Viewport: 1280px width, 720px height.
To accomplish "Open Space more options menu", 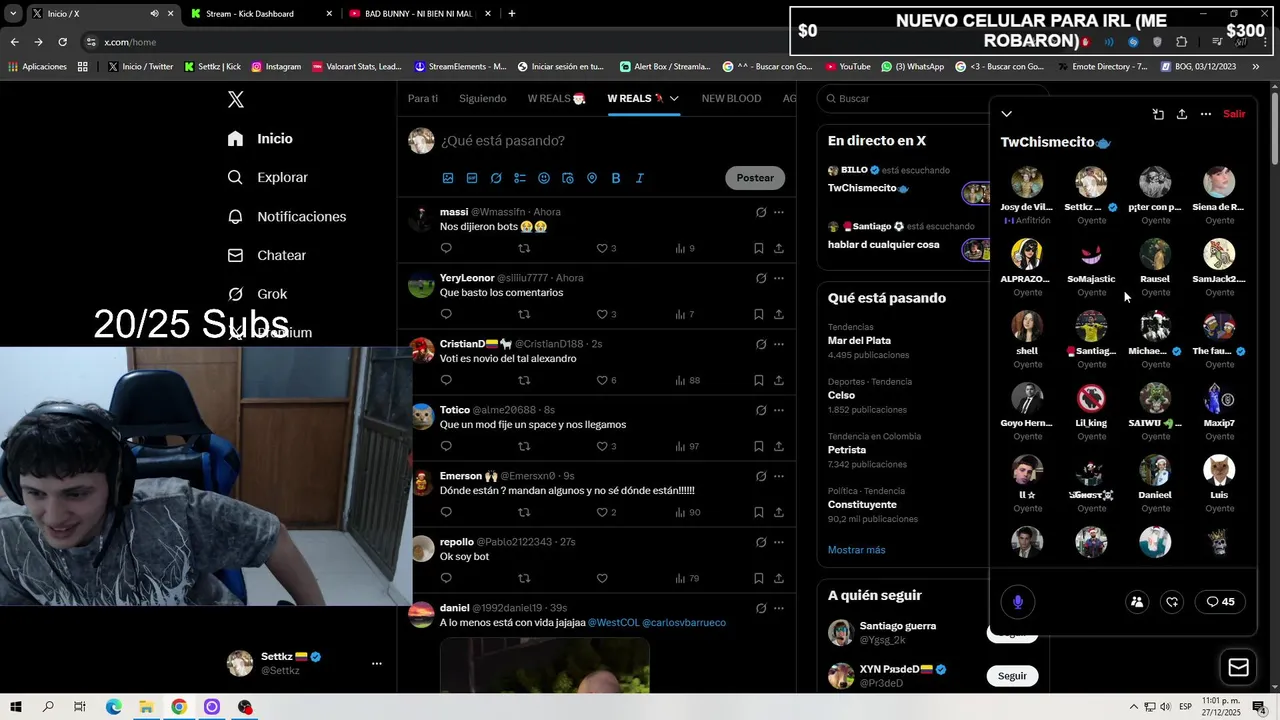I will click(1206, 114).
